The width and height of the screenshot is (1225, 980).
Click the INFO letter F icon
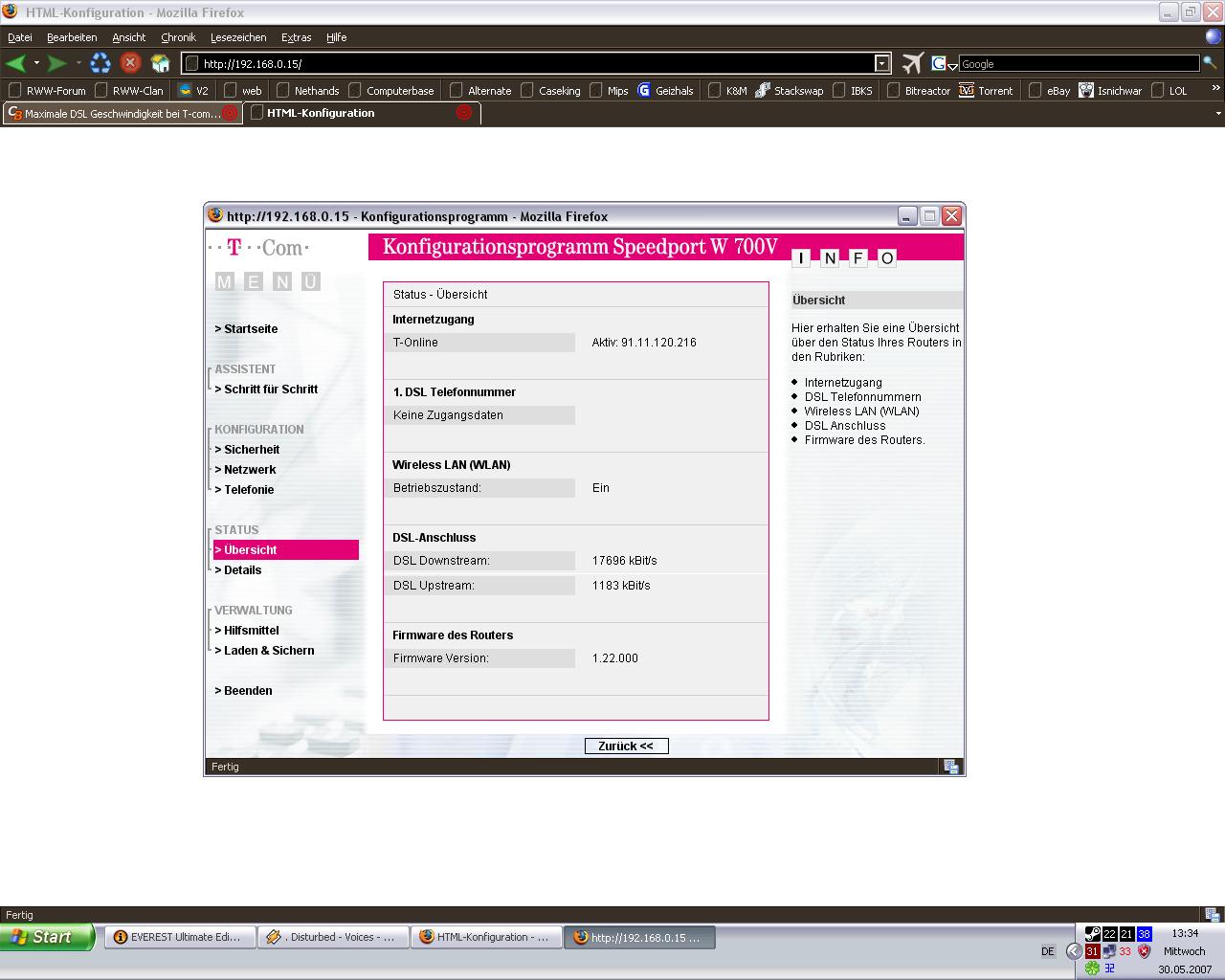tap(858, 257)
